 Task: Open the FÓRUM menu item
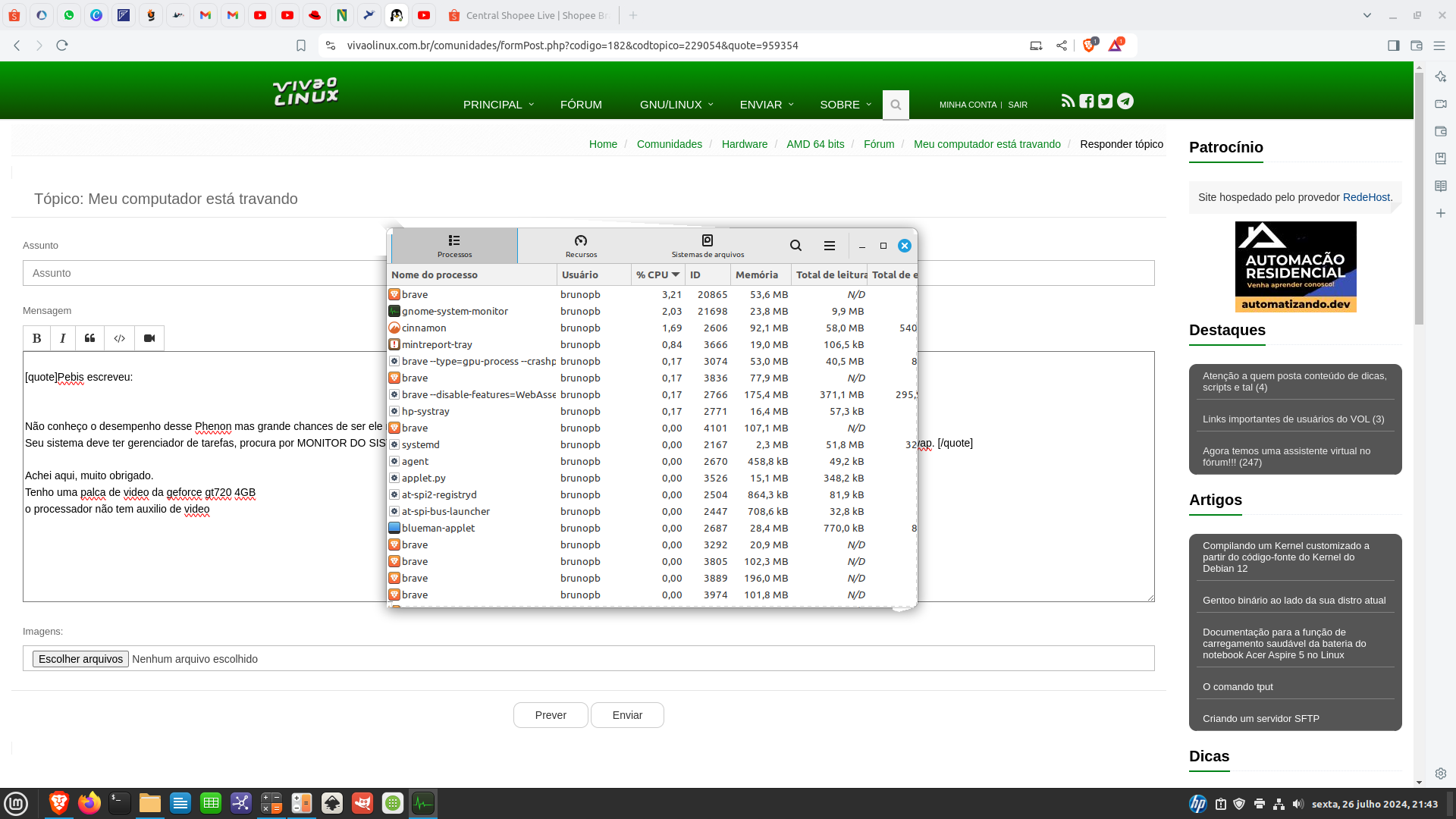581,105
